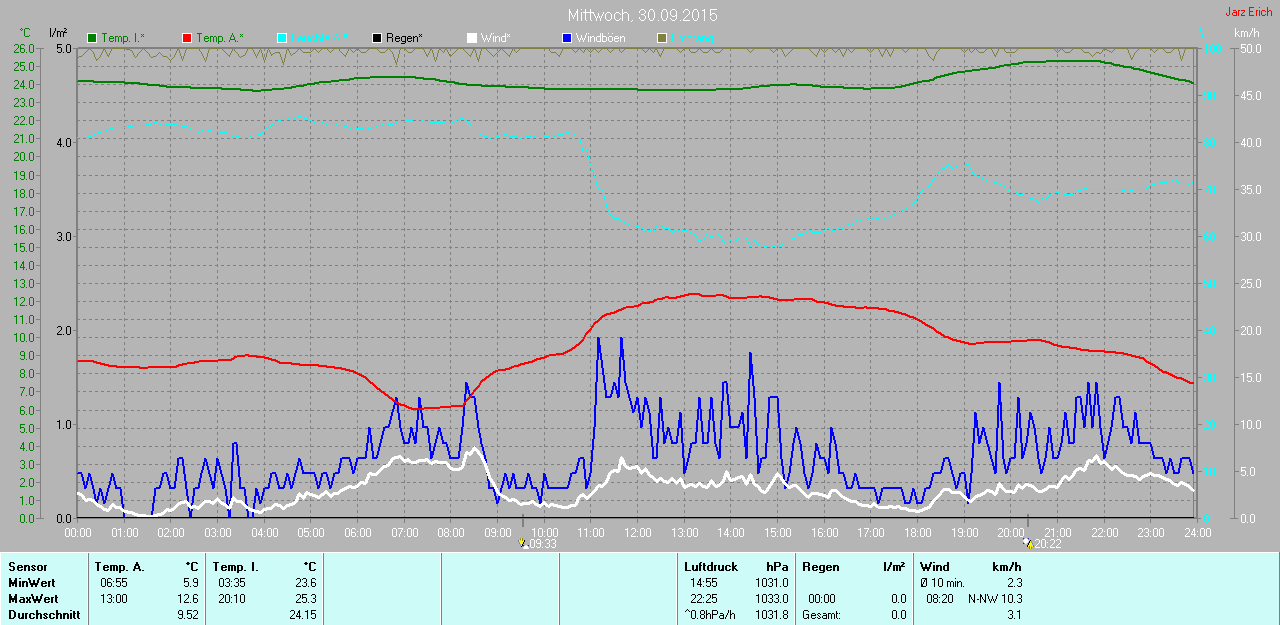Click the outdoor average value 9.52
Screen dimensions: 1280x625
(187, 615)
